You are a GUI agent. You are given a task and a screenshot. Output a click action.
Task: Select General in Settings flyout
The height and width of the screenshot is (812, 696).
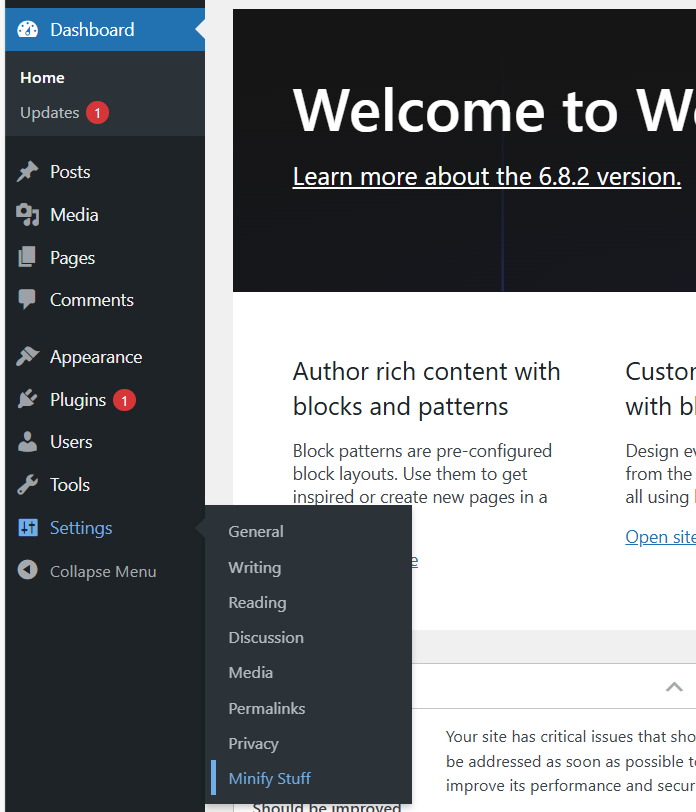(256, 531)
